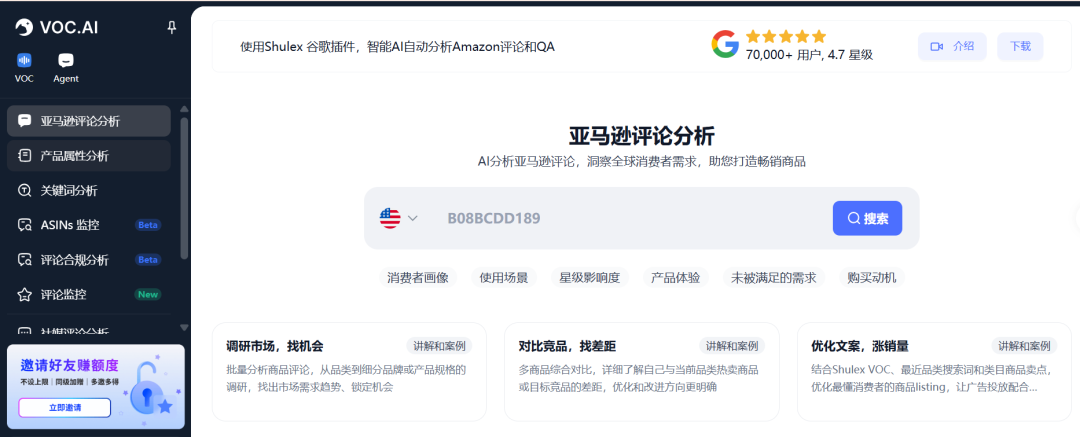
Task: Click the ASIN search input field
Action: [634, 218]
